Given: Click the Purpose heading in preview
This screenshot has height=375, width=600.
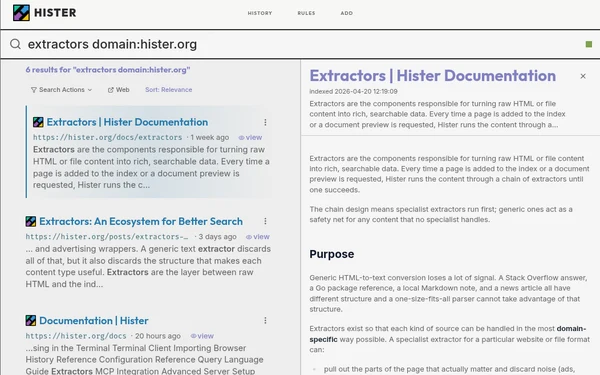Looking at the screenshot, I should tap(332, 254).
